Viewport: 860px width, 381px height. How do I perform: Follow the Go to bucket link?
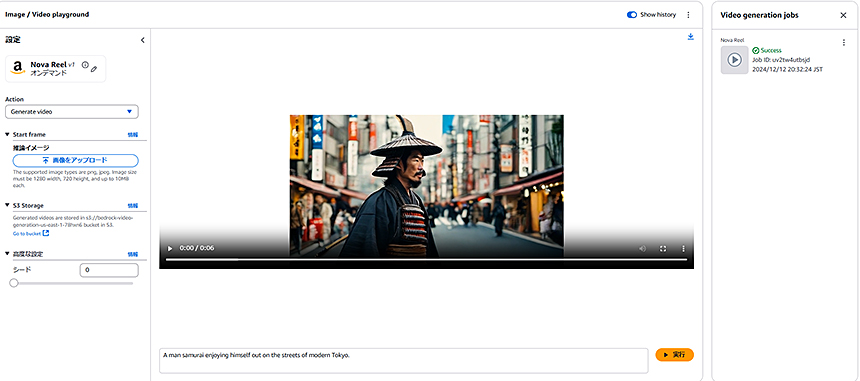(x=31, y=234)
